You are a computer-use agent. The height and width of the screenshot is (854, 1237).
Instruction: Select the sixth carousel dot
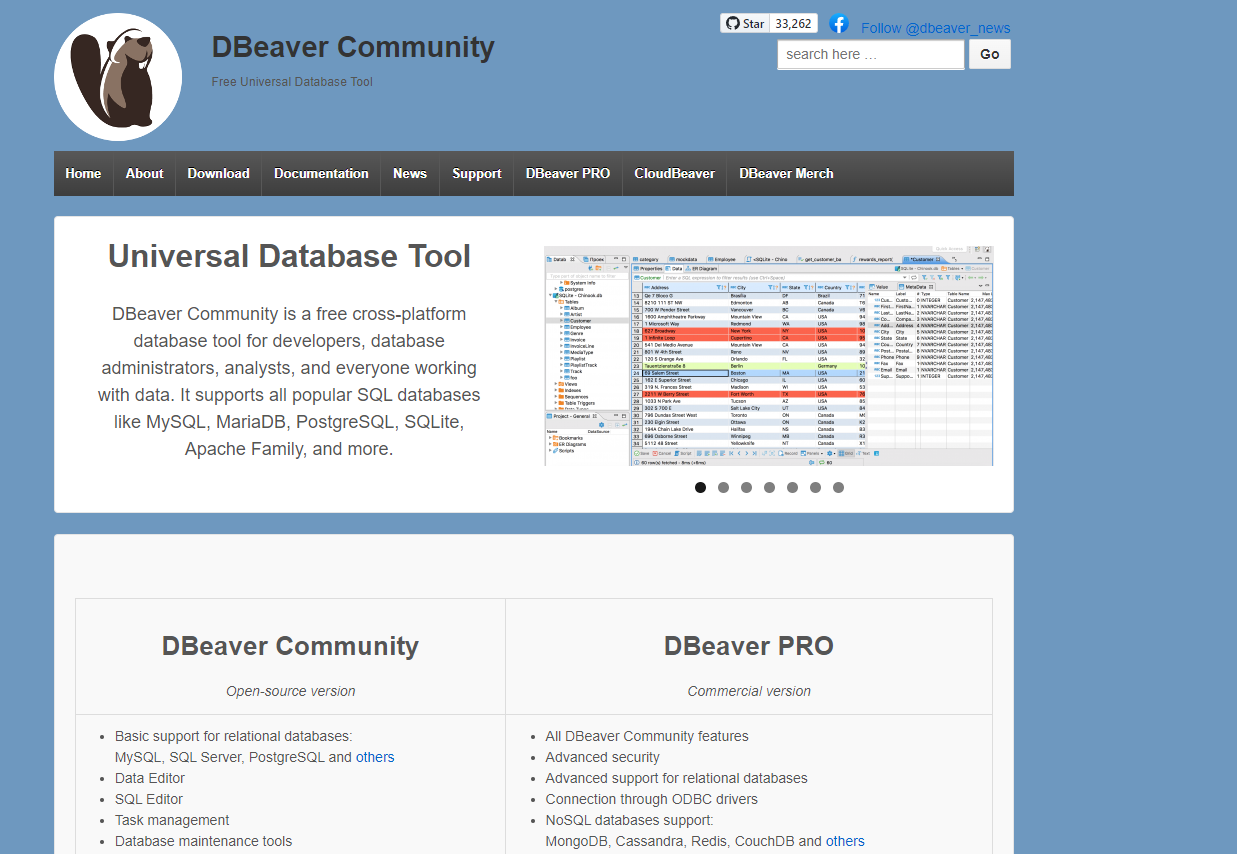point(815,488)
